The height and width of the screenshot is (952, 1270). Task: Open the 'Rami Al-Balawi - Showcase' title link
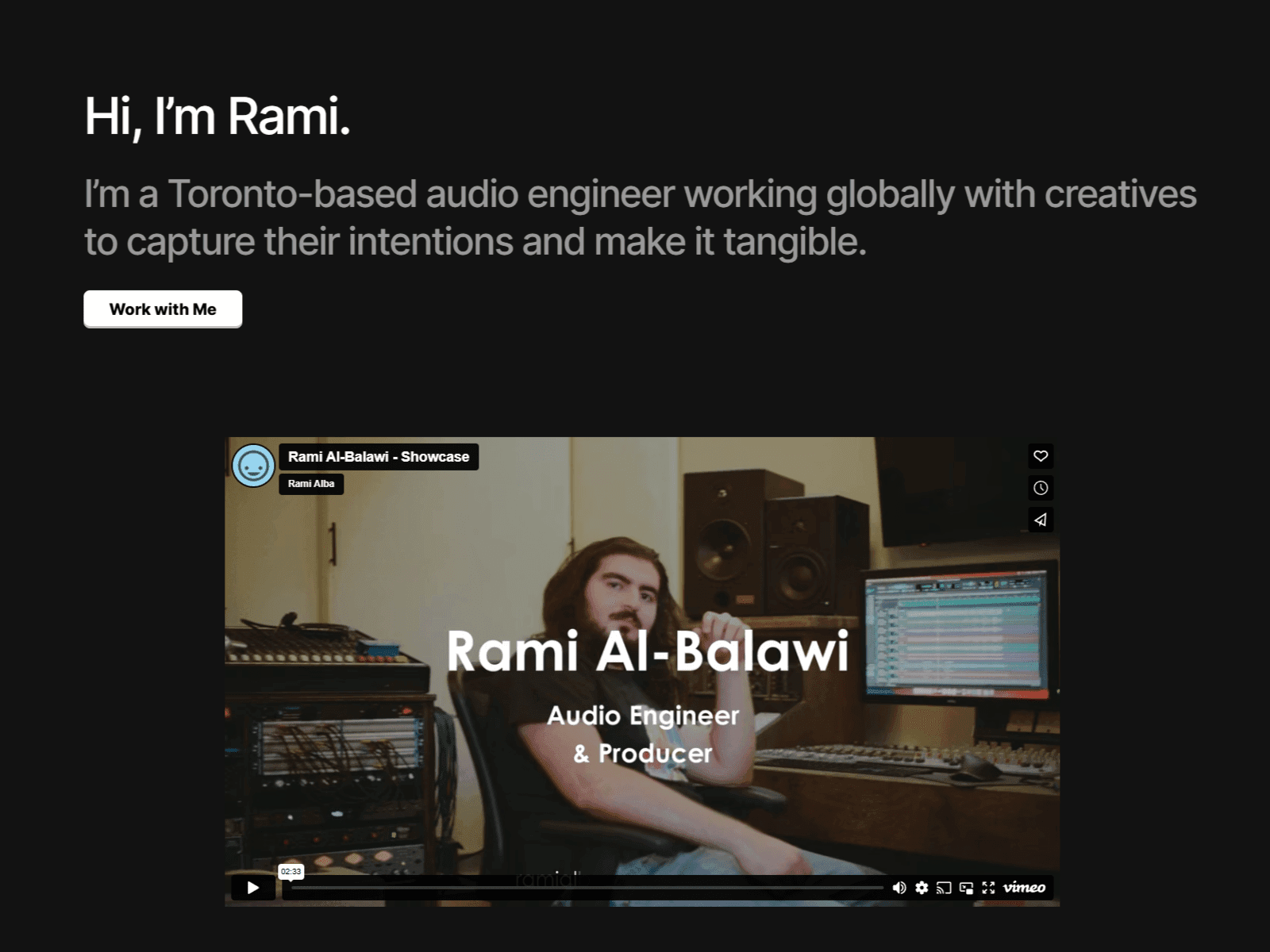point(379,457)
